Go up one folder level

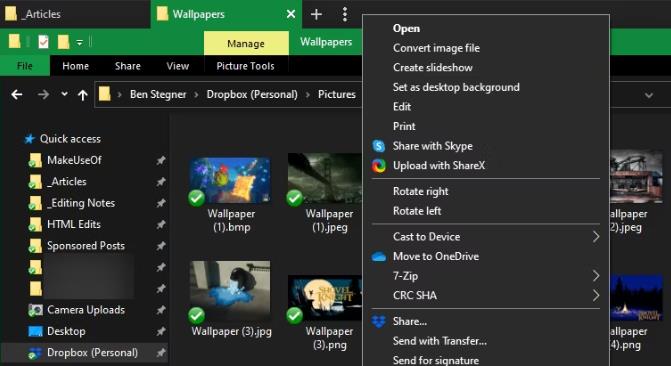83,95
